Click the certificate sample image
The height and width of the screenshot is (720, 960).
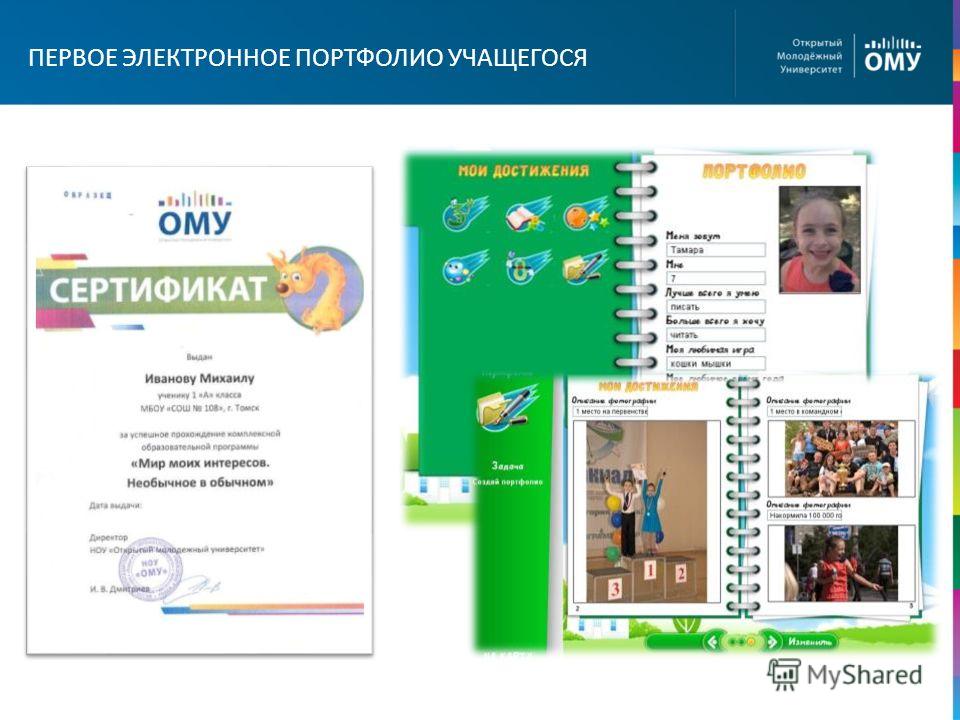[x=200, y=410]
